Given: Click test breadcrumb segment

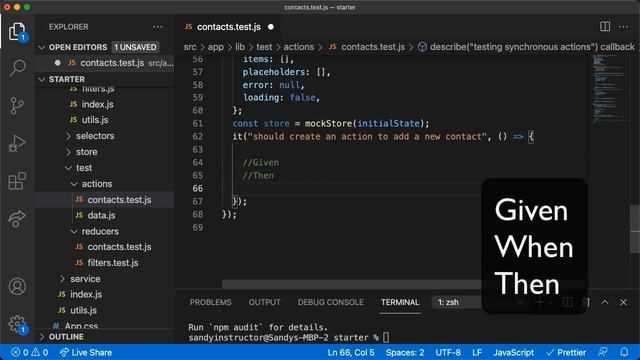Looking at the screenshot, I should (264, 47).
